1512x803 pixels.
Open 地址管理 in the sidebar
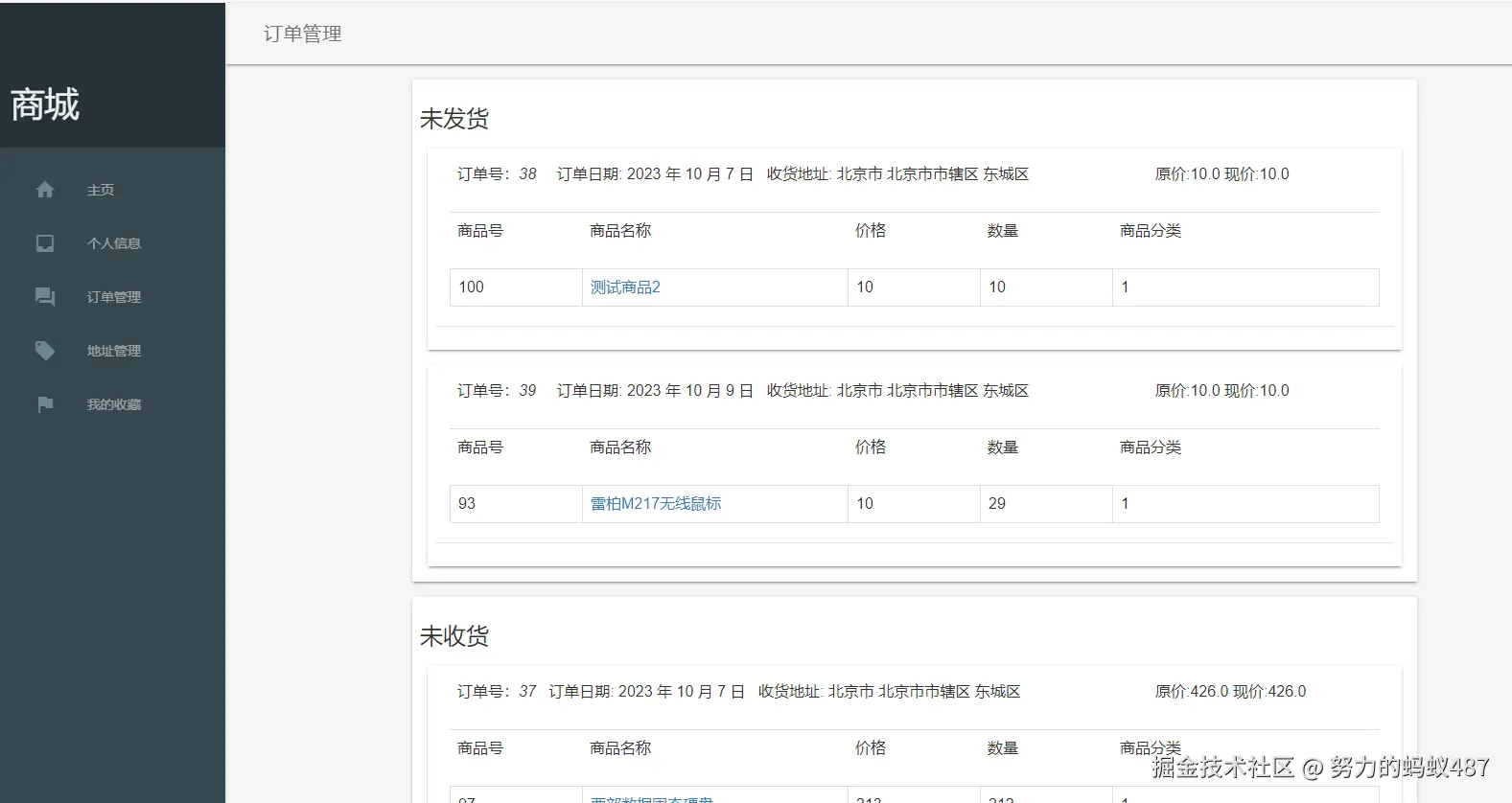click(x=114, y=351)
